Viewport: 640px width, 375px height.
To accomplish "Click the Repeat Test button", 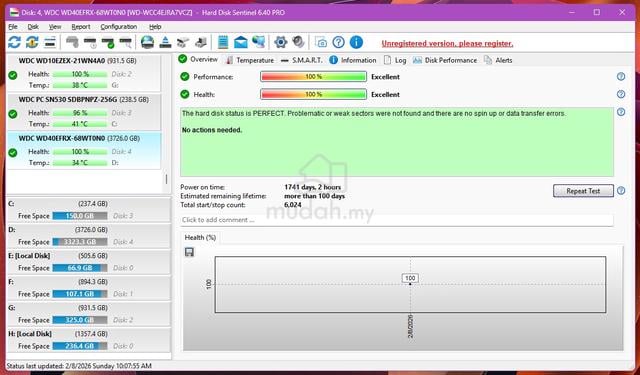I will pyautogui.click(x=583, y=191).
